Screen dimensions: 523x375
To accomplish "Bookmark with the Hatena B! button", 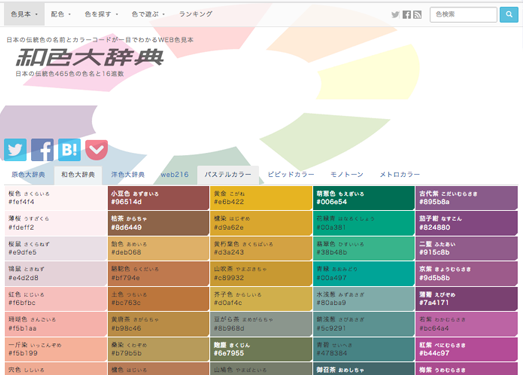I will pyautogui.click(x=69, y=150).
